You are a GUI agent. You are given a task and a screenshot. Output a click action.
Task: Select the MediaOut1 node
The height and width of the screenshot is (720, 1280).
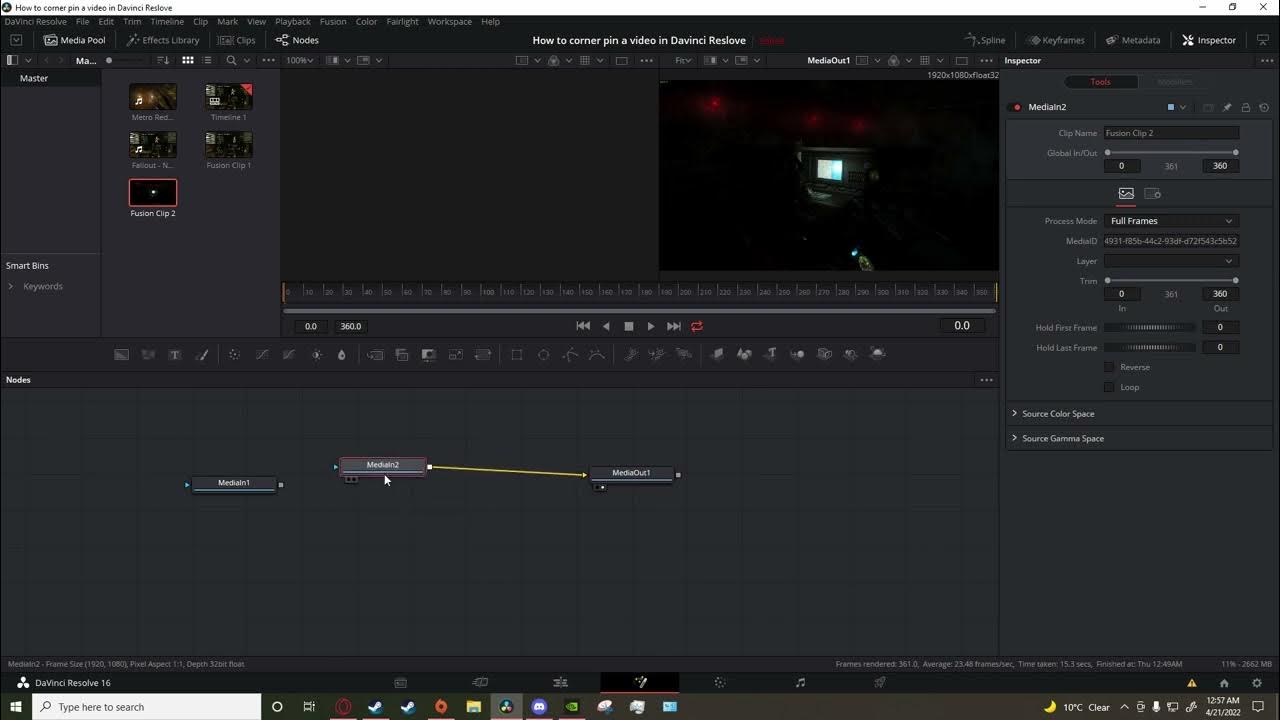click(631, 473)
